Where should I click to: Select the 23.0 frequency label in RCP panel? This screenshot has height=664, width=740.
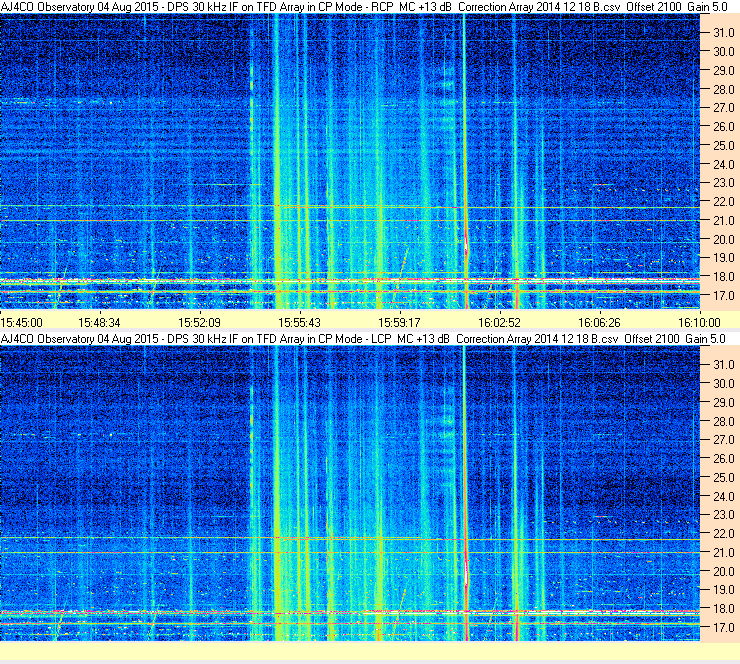(723, 183)
